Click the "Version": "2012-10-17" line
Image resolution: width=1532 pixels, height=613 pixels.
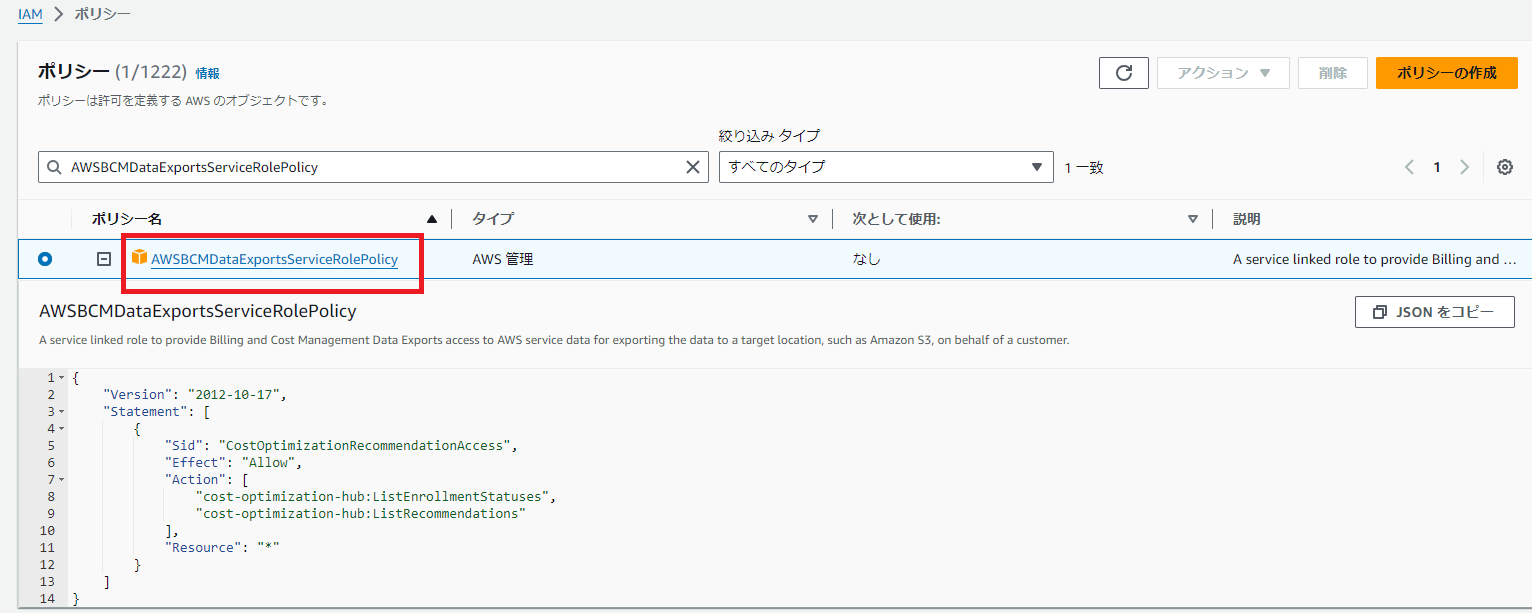(195, 394)
